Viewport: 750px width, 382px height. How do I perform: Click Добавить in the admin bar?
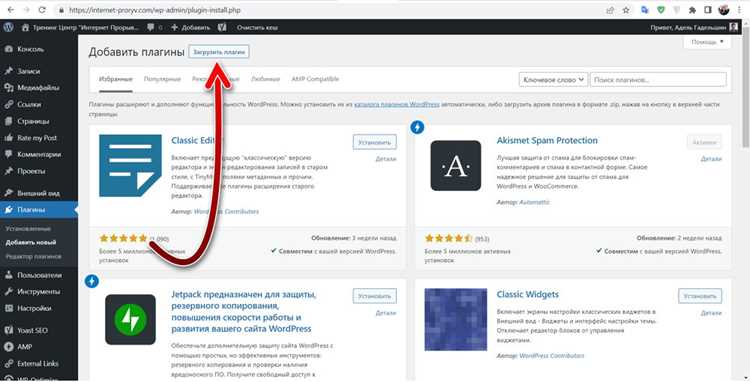(190, 28)
